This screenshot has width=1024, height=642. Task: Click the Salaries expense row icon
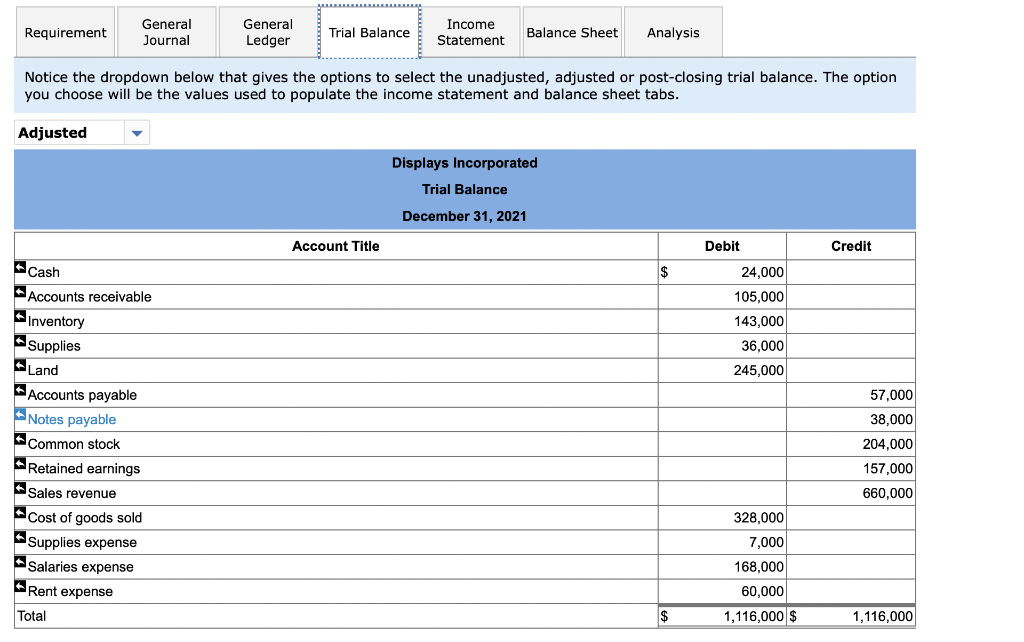click(18, 561)
